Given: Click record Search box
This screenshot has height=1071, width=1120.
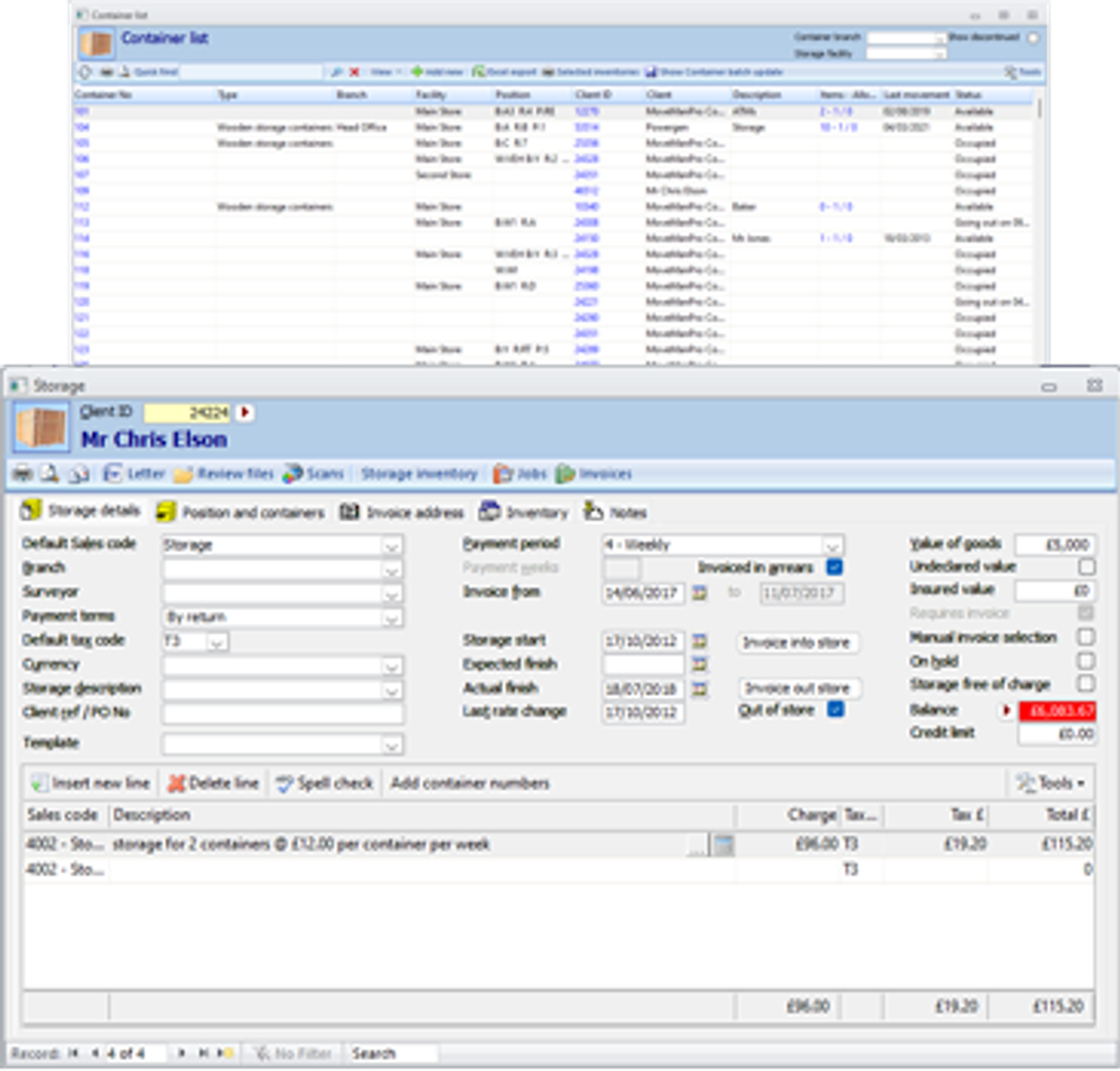Looking at the screenshot, I should [x=391, y=1053].
